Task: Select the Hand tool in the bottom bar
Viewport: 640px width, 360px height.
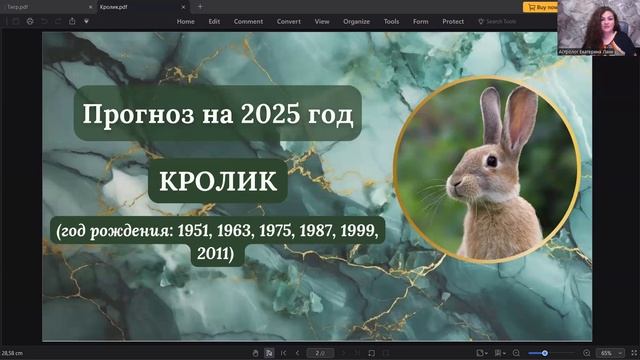Action: 256,353
